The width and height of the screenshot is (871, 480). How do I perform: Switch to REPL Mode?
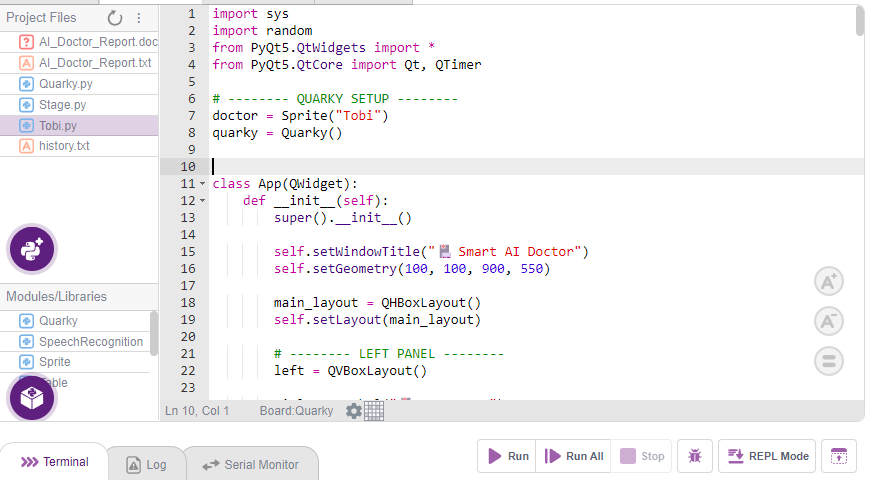coord(767,456)
